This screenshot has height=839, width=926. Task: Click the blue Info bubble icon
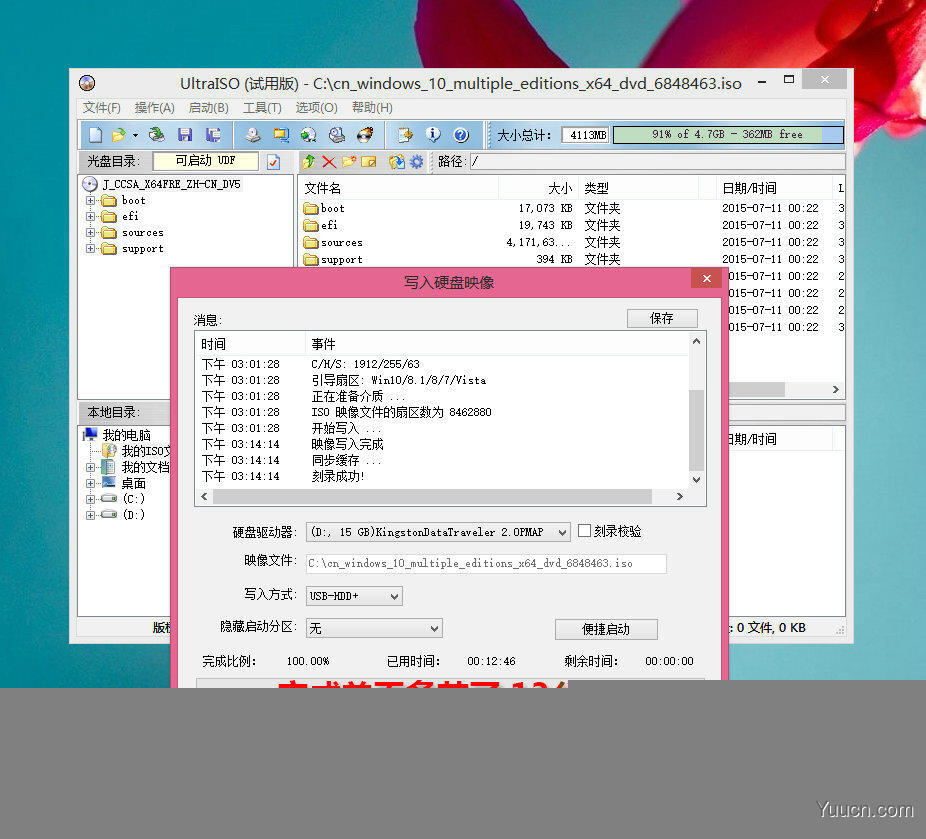click(x=433, y=135)
